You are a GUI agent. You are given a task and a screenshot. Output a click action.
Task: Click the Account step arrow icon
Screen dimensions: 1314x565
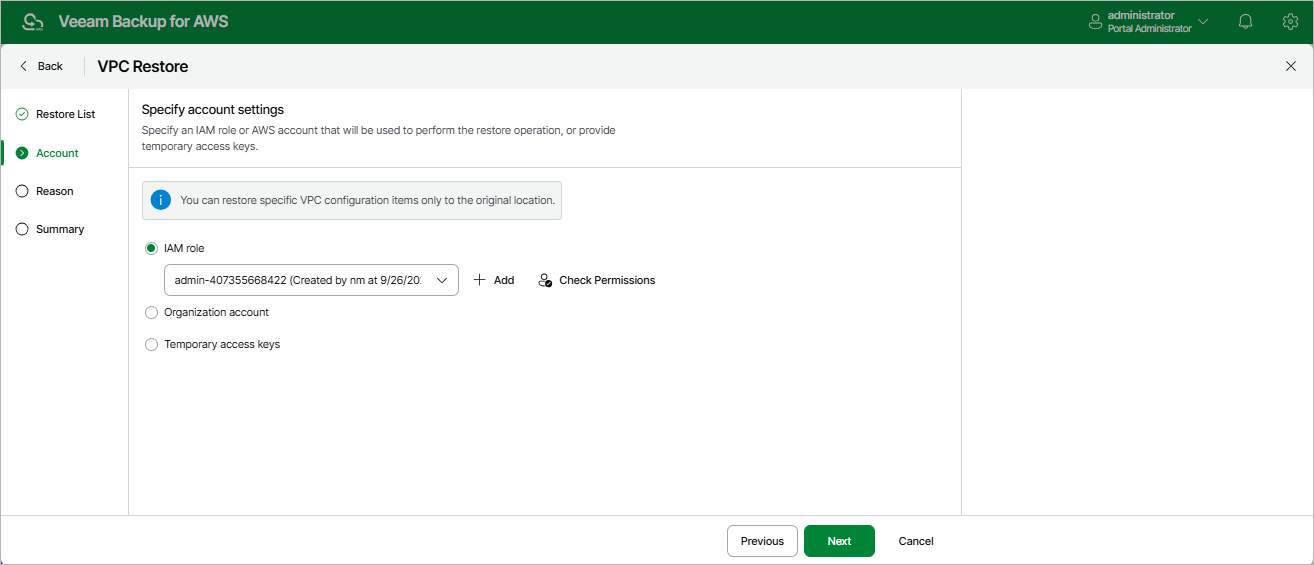[22, 153]
